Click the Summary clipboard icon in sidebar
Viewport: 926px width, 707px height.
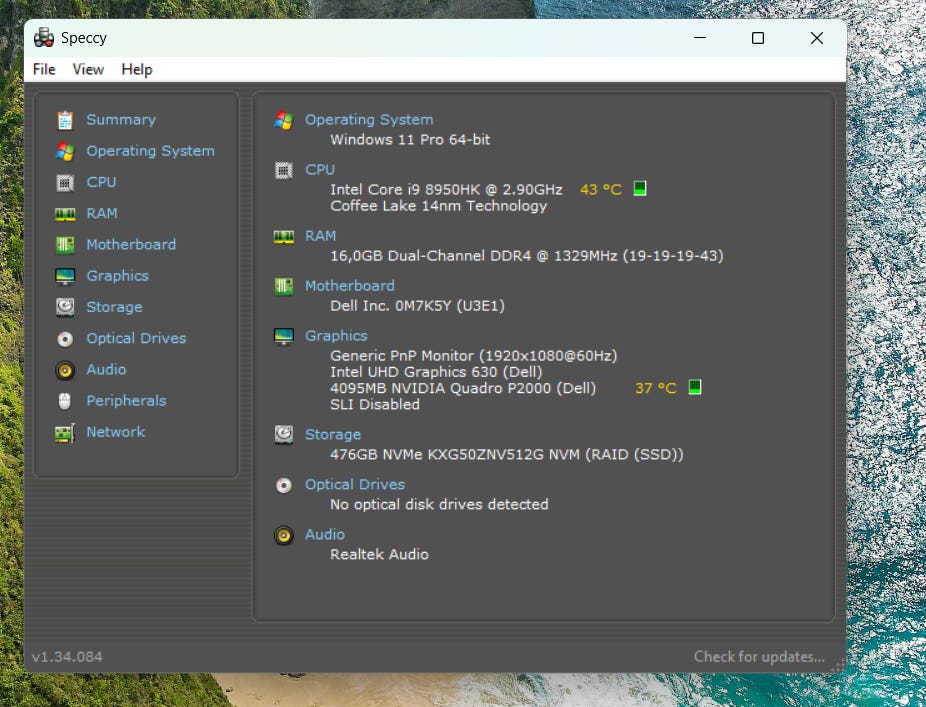coord(65,120)
